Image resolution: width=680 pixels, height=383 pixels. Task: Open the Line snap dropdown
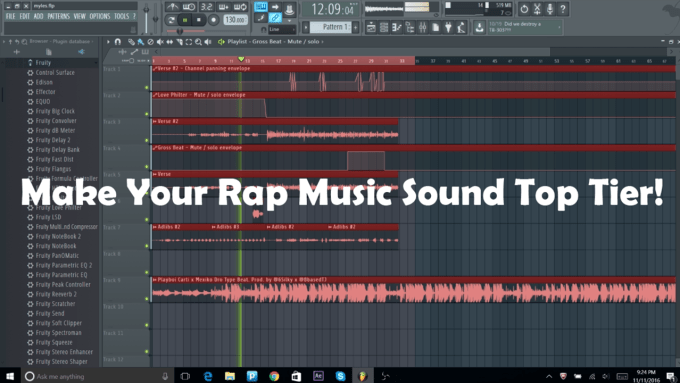point(281,29)
